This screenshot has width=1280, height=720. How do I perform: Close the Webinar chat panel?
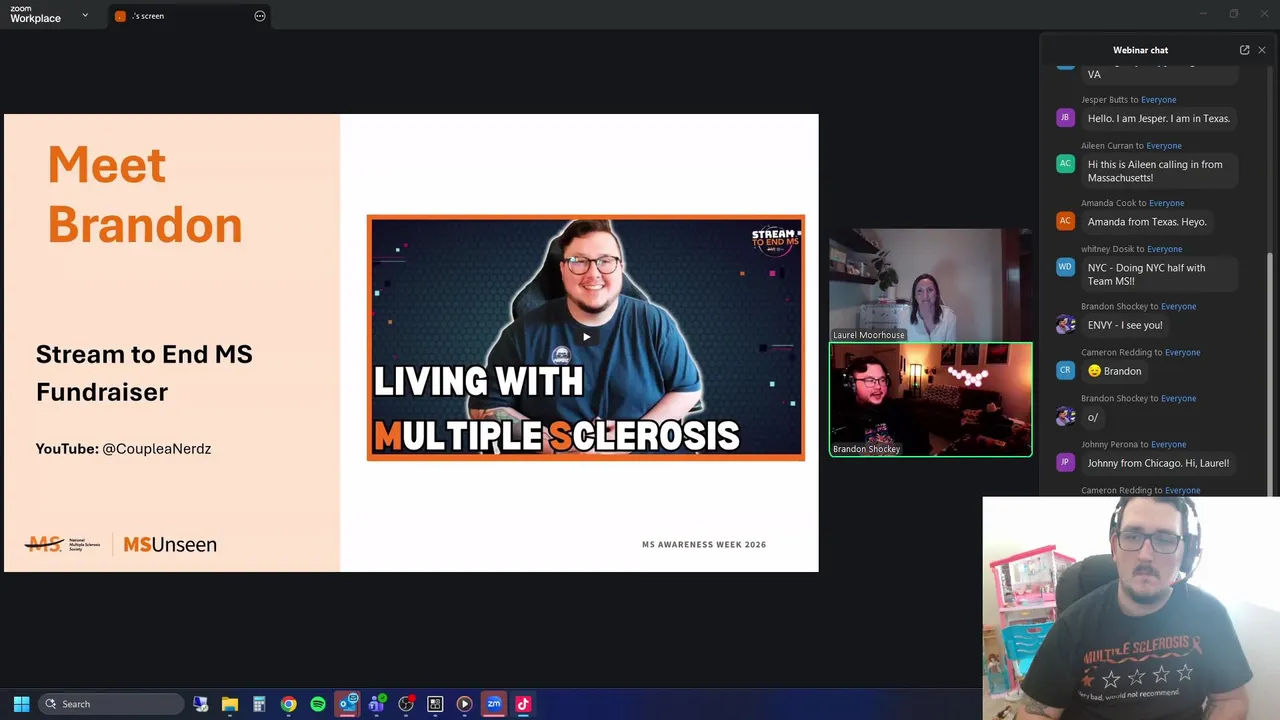(1262, 50)
